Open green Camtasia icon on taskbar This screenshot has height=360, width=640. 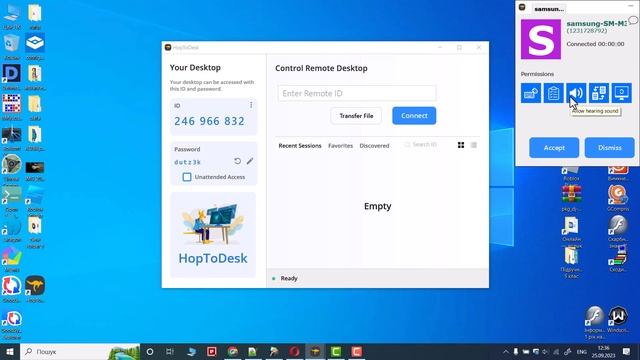(336, 351)
